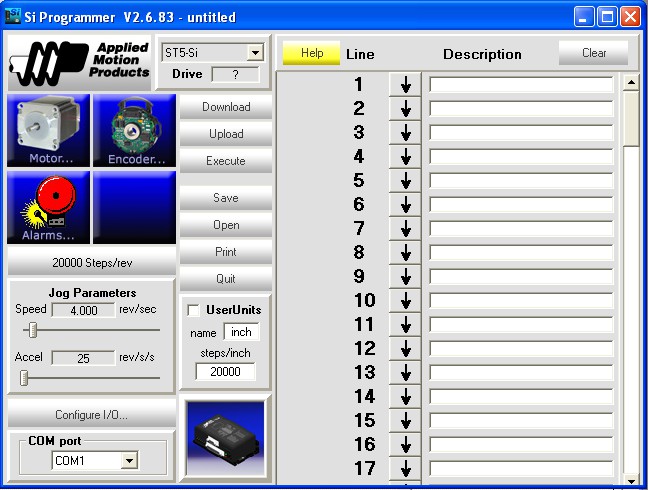This screenshot has width=648, height=490.
Task: Click the arrow button for line 12
Action: point(405,348)
